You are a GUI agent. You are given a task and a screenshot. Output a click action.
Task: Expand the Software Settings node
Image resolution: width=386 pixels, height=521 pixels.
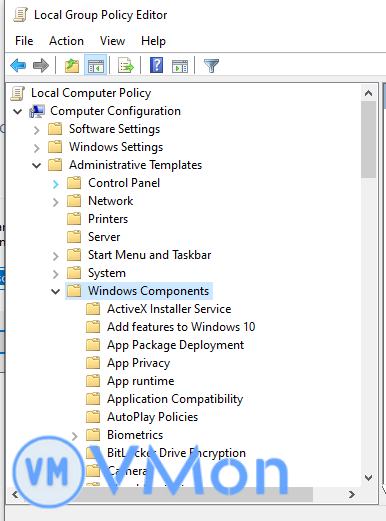coord(36,130)
